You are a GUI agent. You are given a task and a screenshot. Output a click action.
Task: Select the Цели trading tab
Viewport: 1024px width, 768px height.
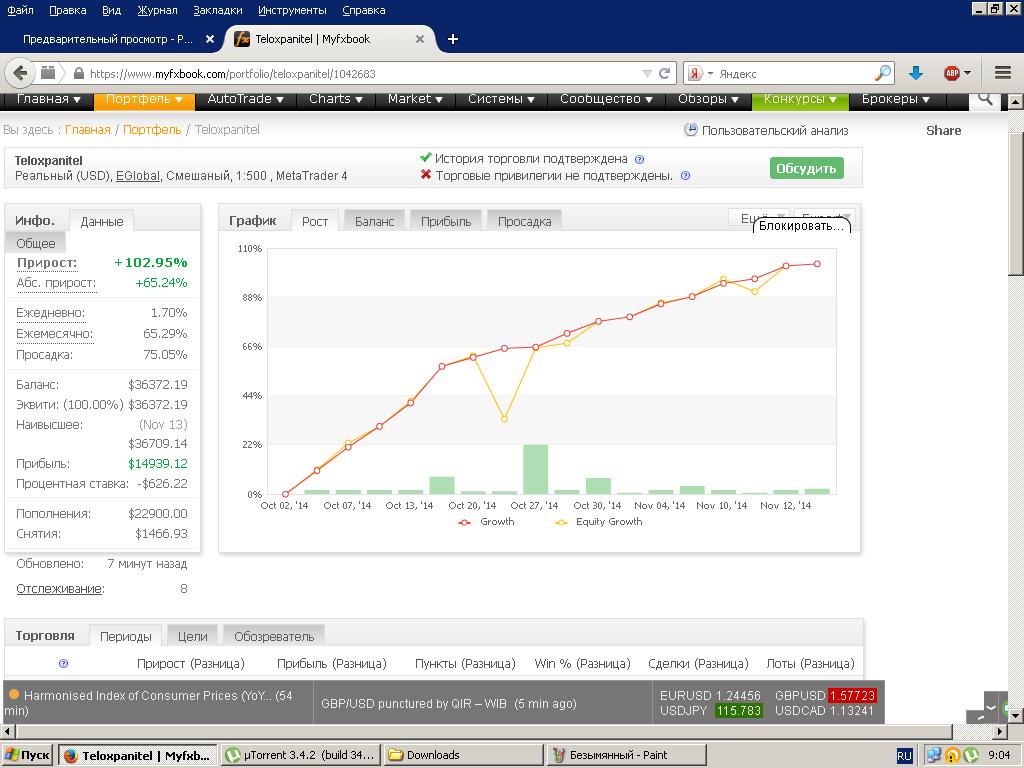(193, 636)
